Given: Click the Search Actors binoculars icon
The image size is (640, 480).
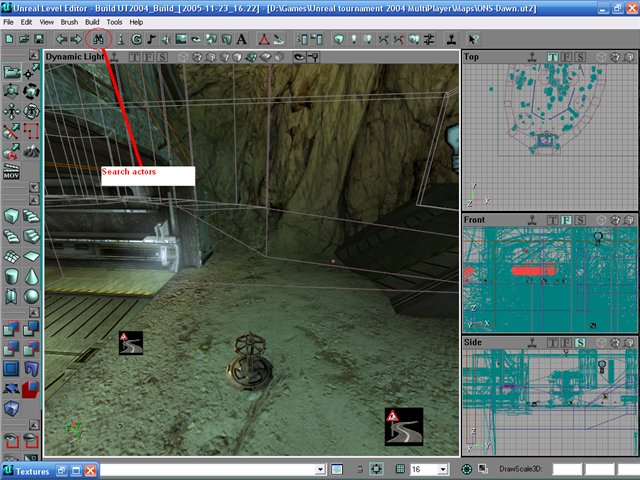Looking at the screenshot, I should pos(99,39).
